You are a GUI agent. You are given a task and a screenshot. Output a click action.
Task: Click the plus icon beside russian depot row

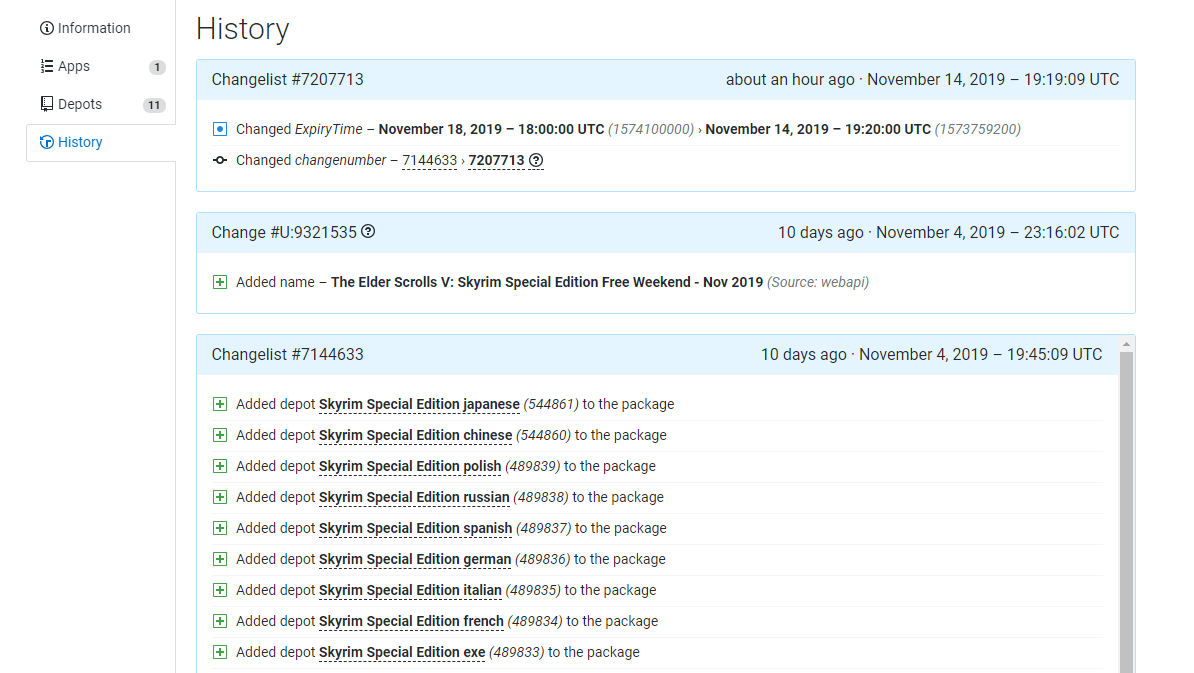pos(220,497)
